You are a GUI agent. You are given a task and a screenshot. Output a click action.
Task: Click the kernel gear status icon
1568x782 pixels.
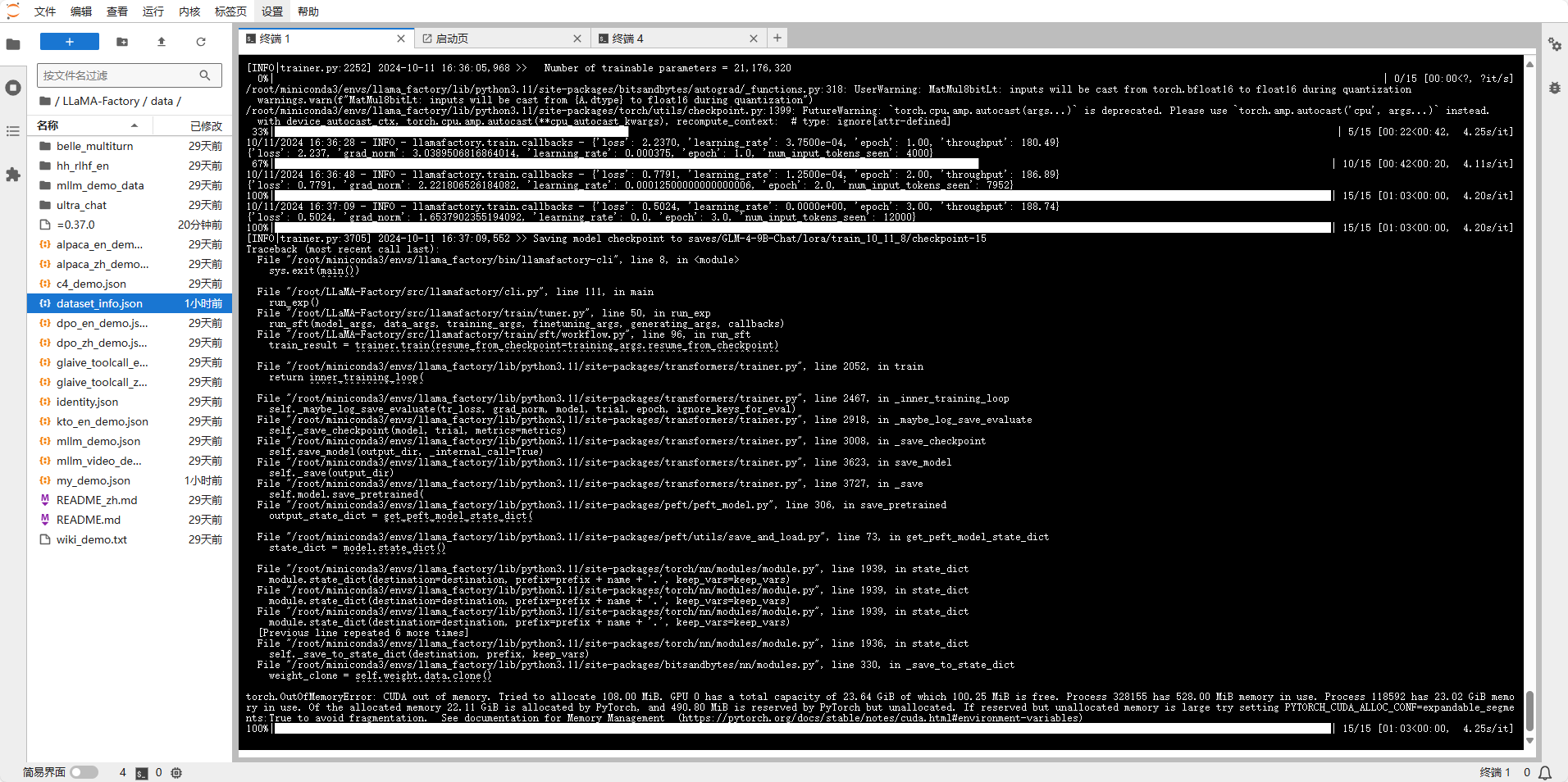(176, 772)
